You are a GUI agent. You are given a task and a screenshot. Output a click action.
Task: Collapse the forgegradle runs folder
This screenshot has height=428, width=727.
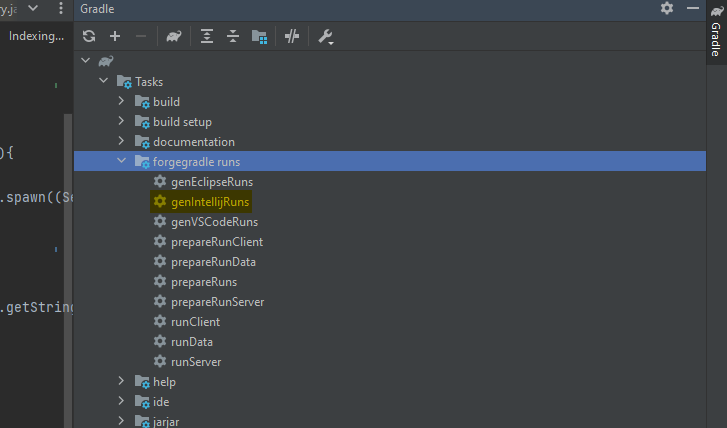pos(121,161)
